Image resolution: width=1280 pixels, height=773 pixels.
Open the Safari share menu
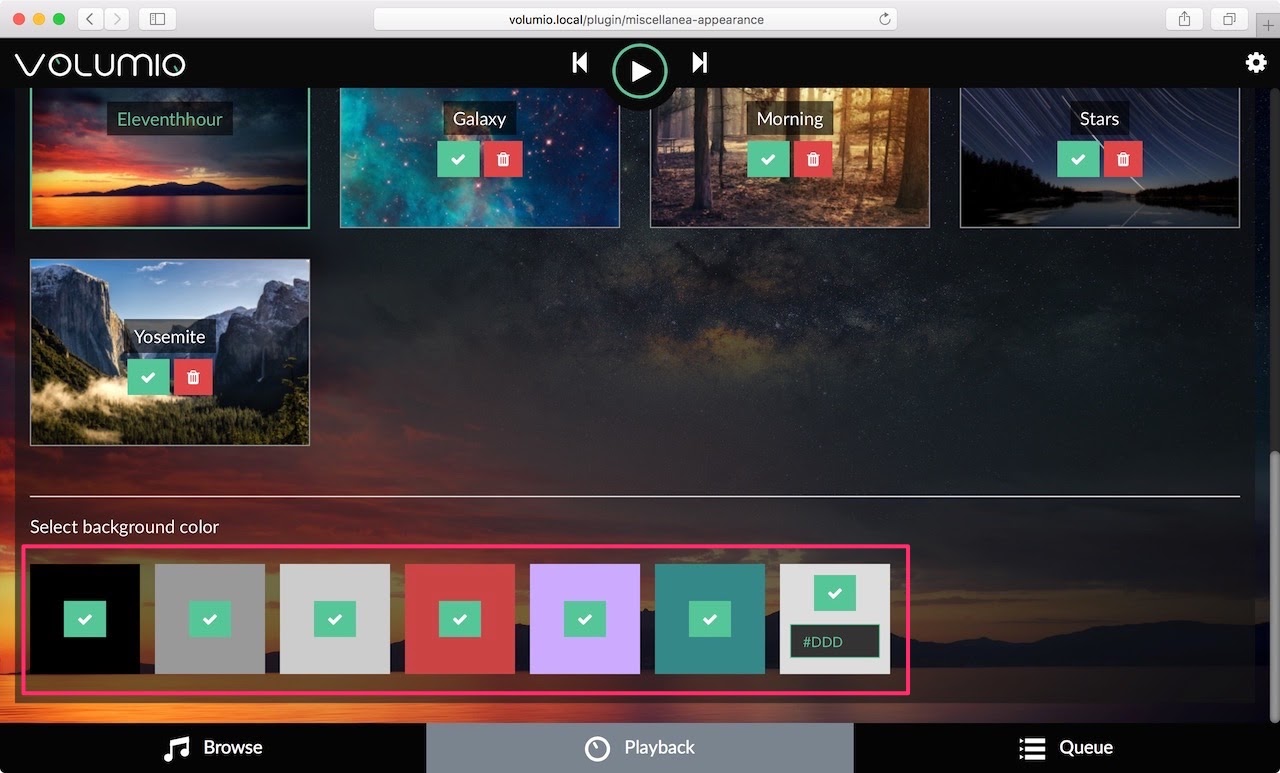click(x=1184, y=19)
